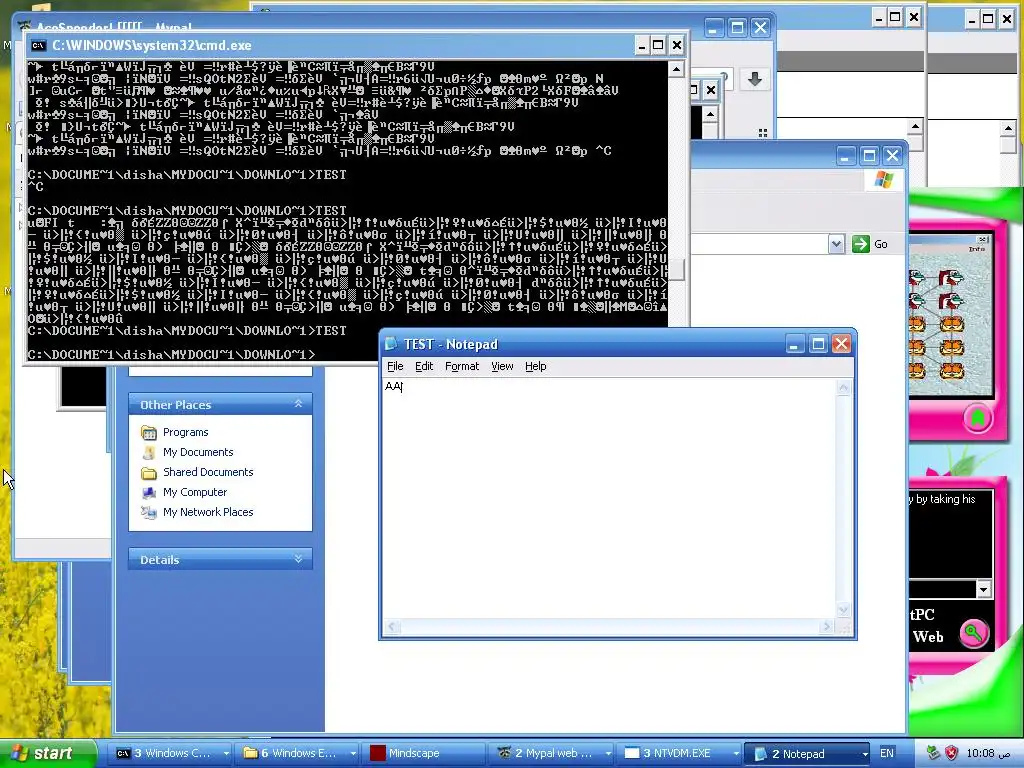Expand the NTVDM.EXE taskbar group
This screenshot has width=1024, height=768.
coord(735,754)
